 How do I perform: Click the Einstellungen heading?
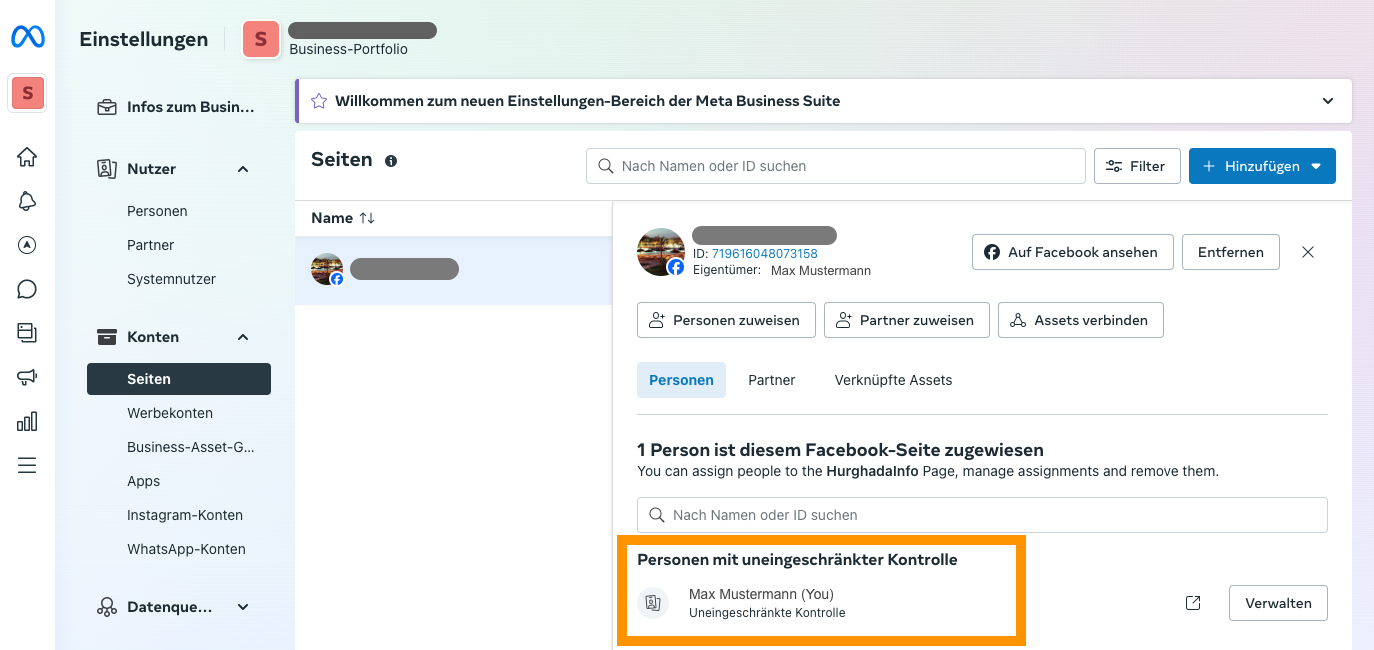[144, 40]
